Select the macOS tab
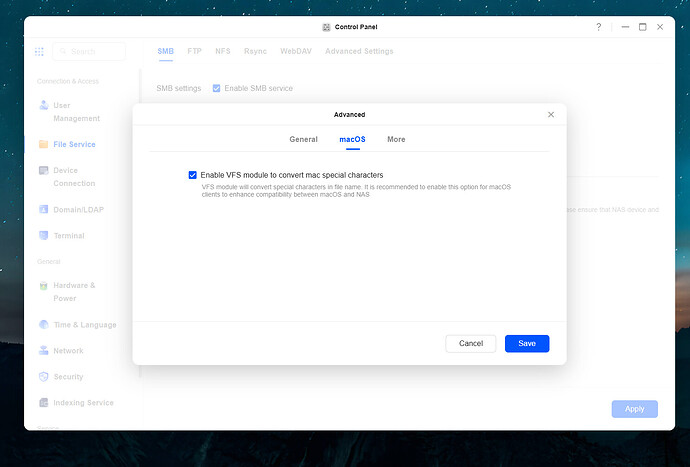 (x=352, y=140)
